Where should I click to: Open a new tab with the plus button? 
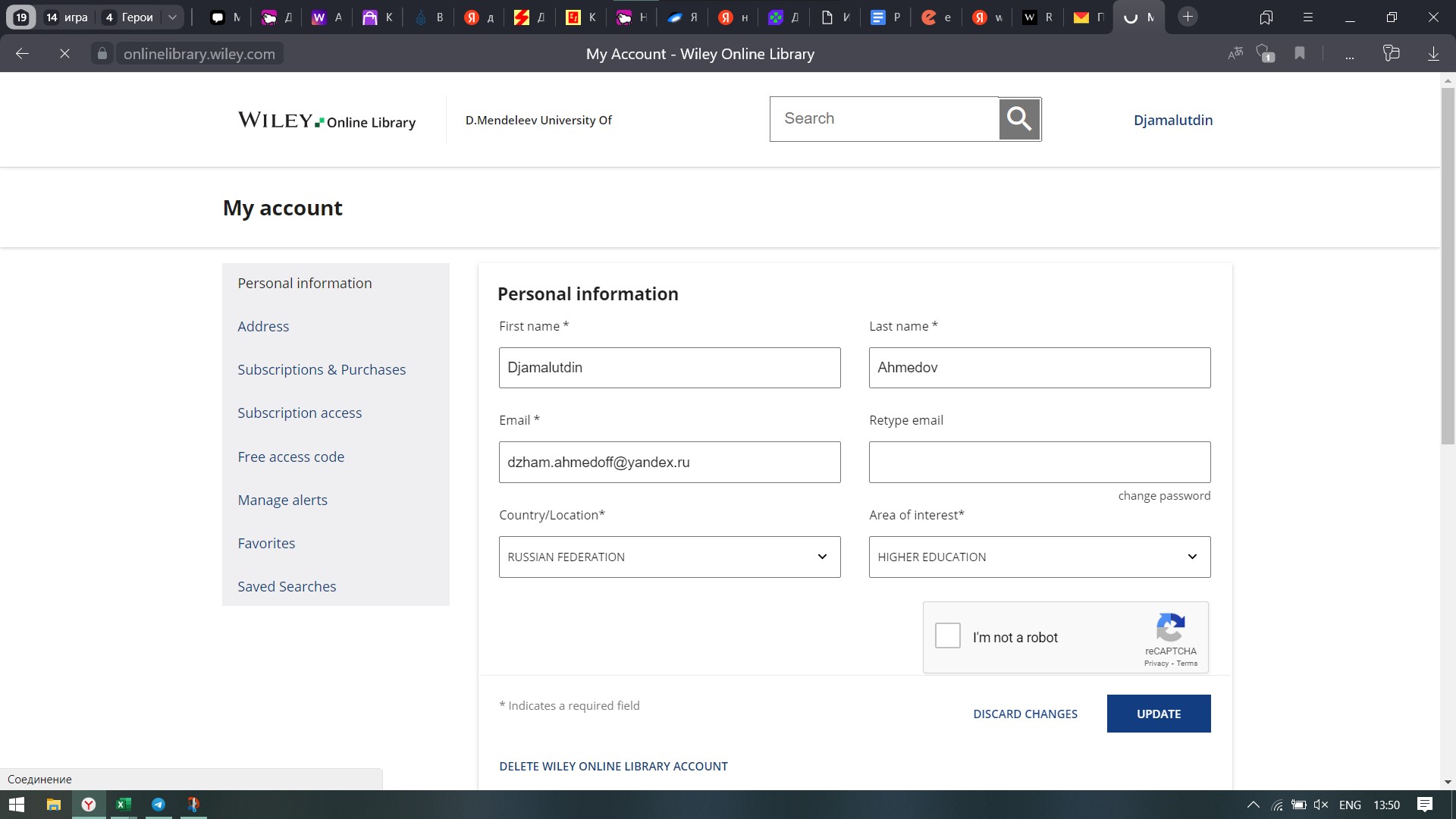point(1188,17)
